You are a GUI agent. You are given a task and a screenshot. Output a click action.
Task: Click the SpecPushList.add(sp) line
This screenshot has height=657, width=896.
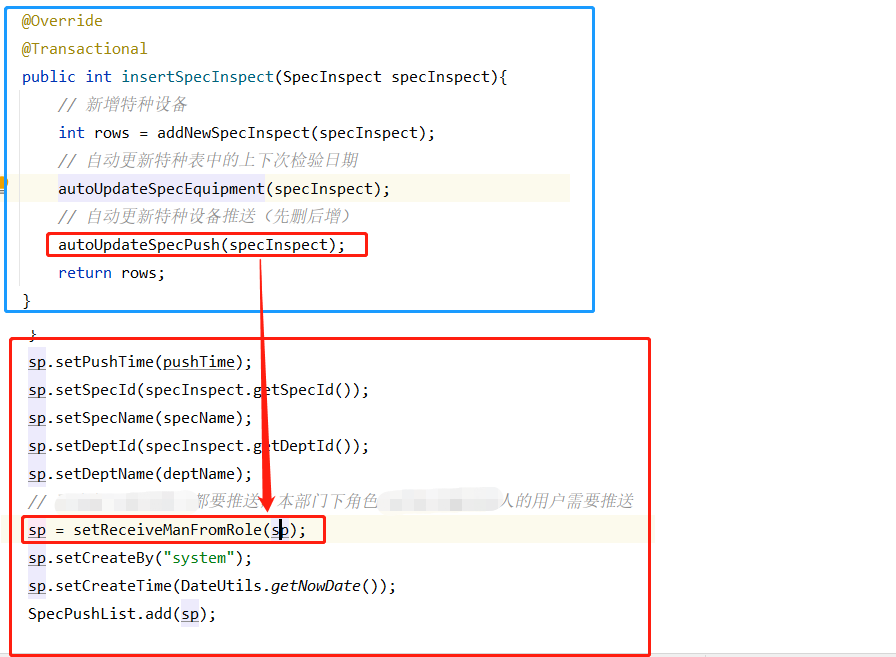pos(122,614)
